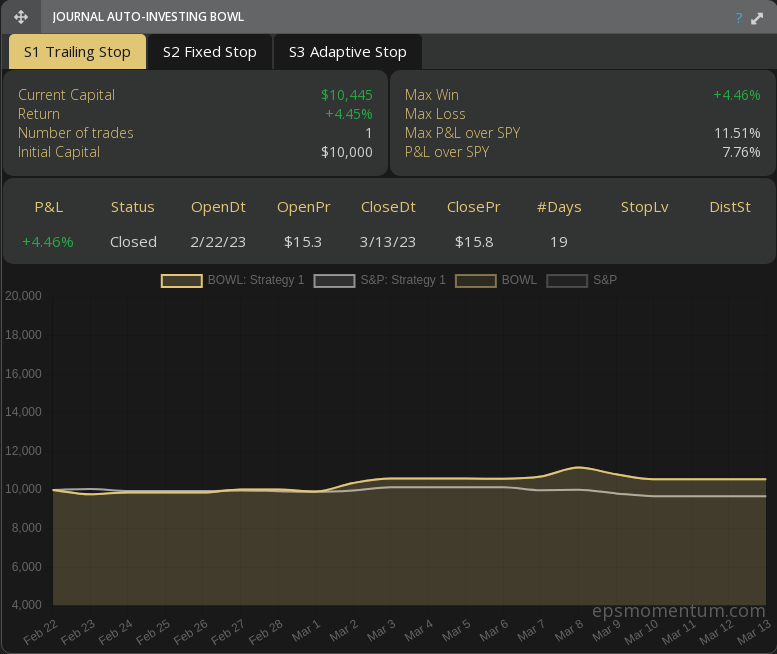Click the OpenPr column header
This screenshot has width=777, height=654.
point(303,207)
